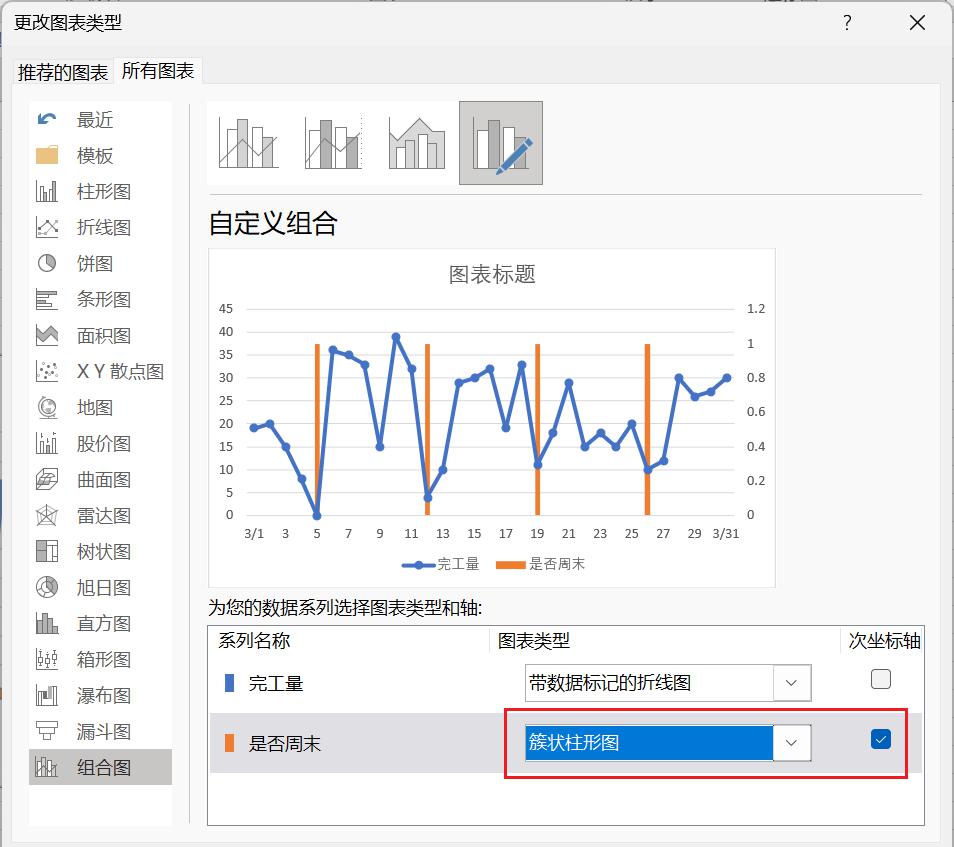The image size is (954, 847).
Task: Choose the 柱形图 column chart icon
Action: (x=47, y=191)
